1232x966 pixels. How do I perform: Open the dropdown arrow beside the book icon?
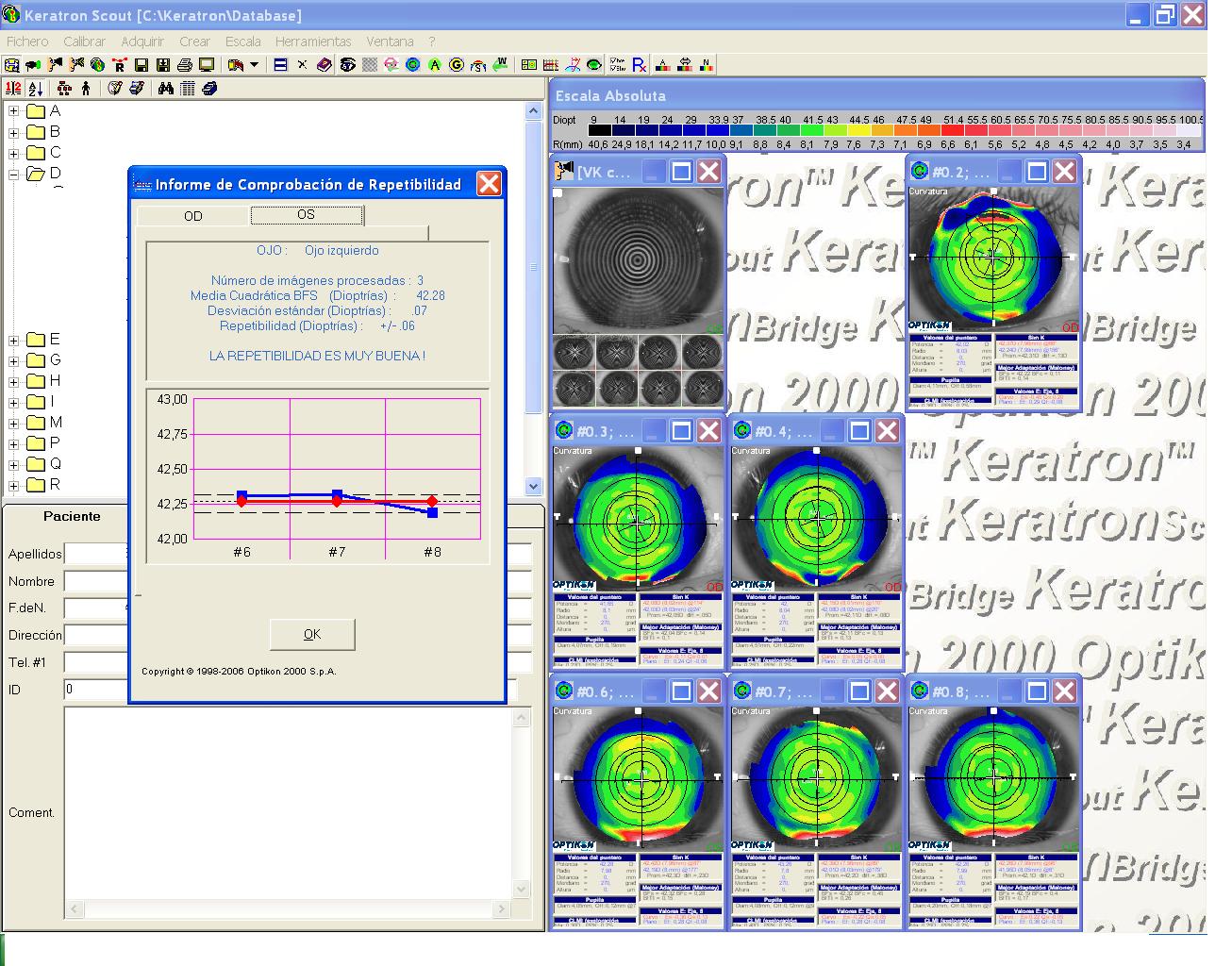tap(254, 65)
